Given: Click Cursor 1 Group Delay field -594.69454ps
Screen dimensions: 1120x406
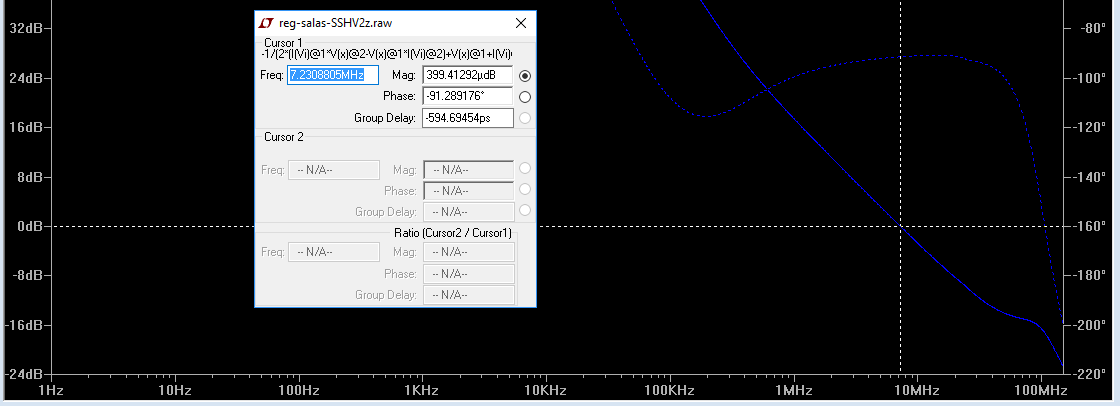Looking at the screenshot, I should point(468,118).
